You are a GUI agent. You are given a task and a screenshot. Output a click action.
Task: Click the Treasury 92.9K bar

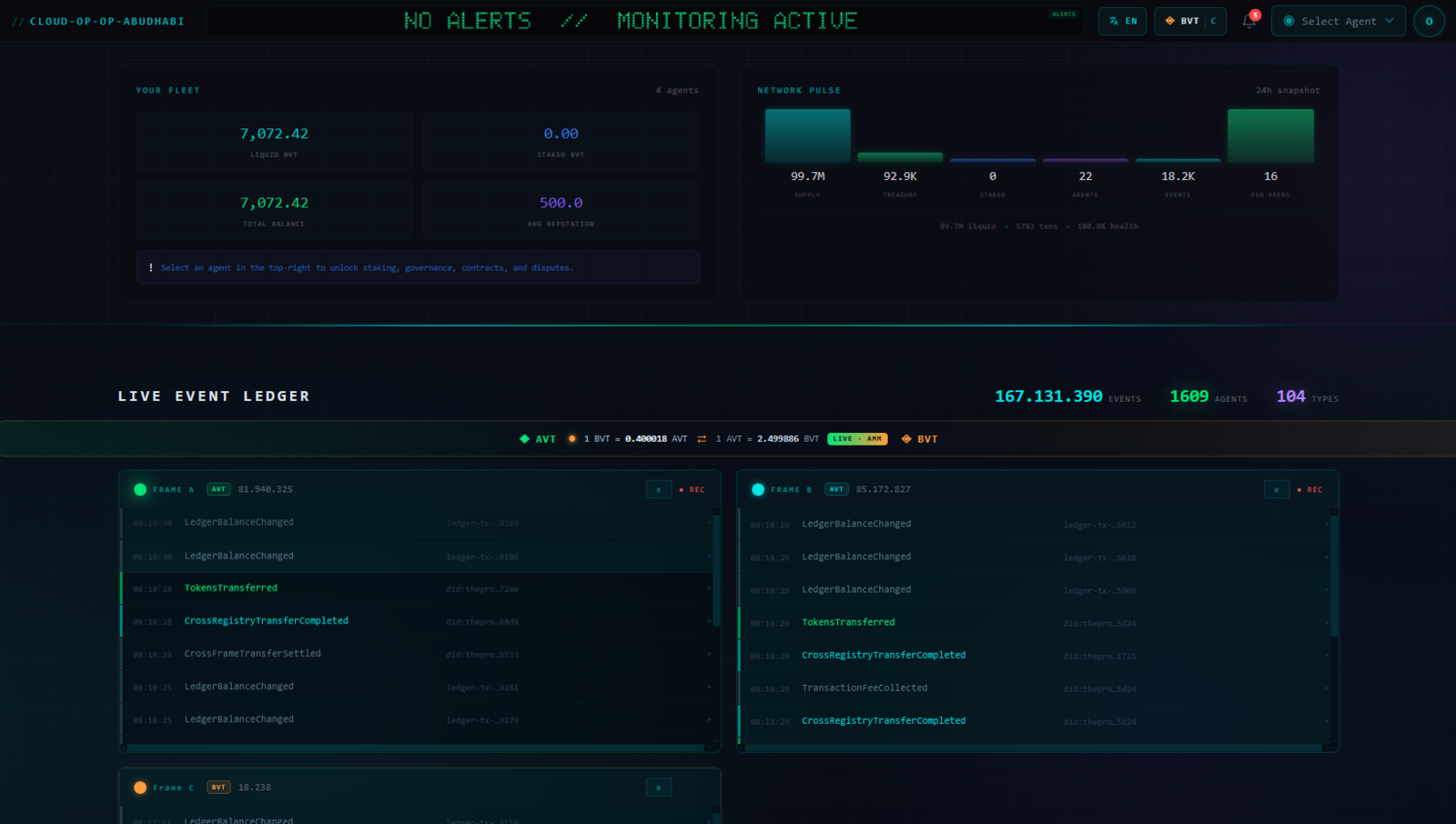[900, 157]
